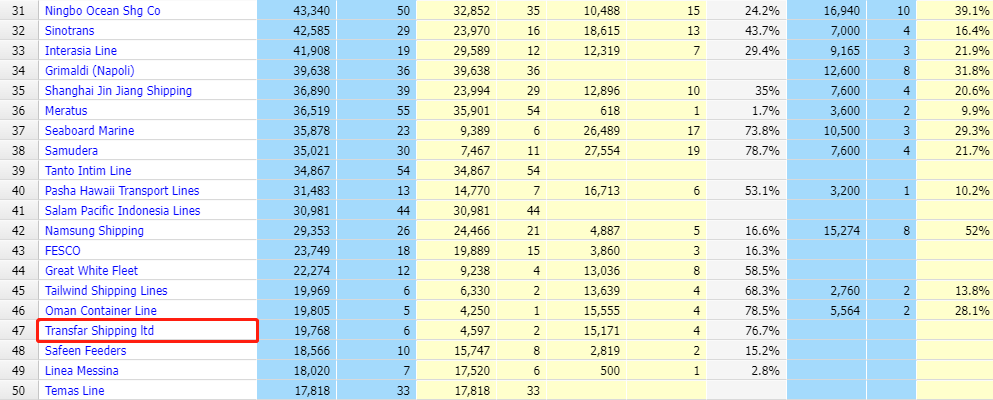Click the highlighted Transfar Shipping ltd link
993x400 pixels.
click(x=100, y=331)
